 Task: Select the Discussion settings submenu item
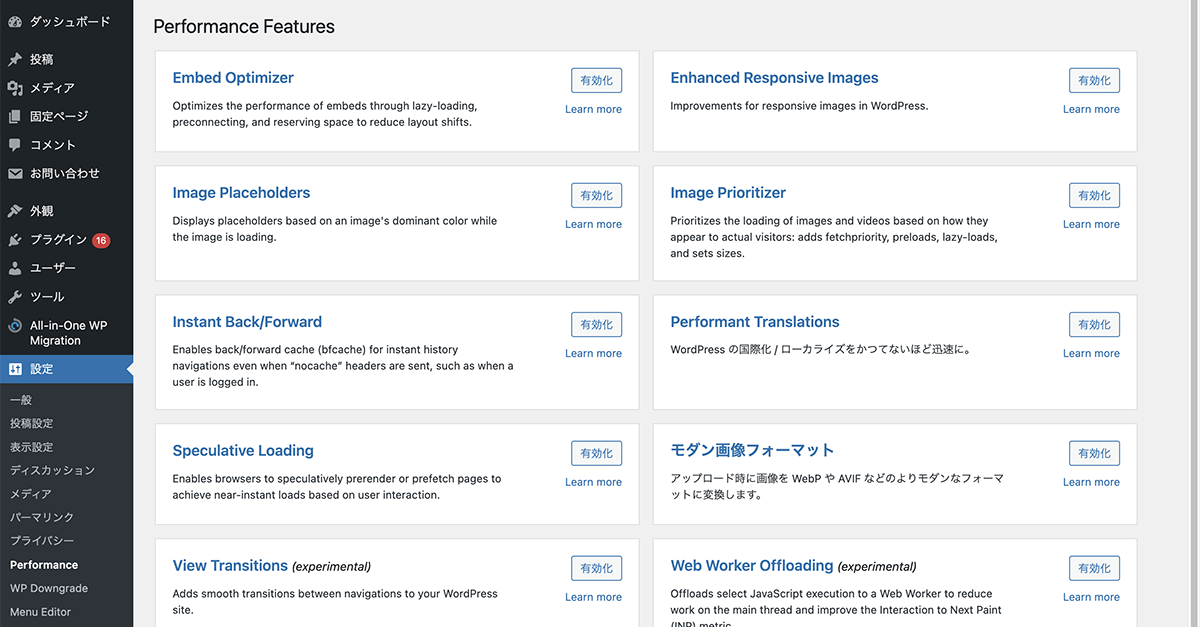(x=52, y=470)
